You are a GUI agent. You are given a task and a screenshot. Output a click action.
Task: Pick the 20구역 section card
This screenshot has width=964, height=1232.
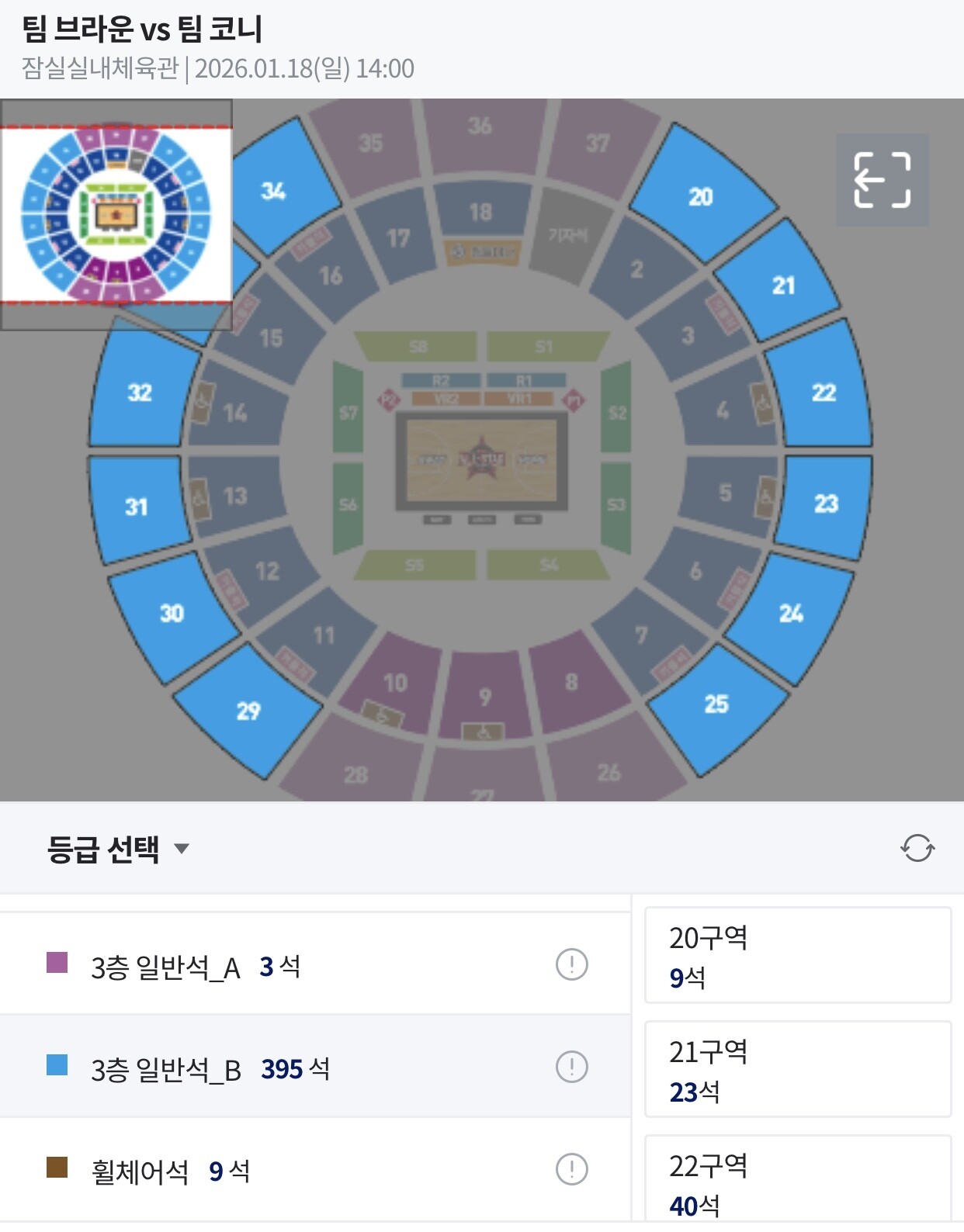tap(798, 955)
